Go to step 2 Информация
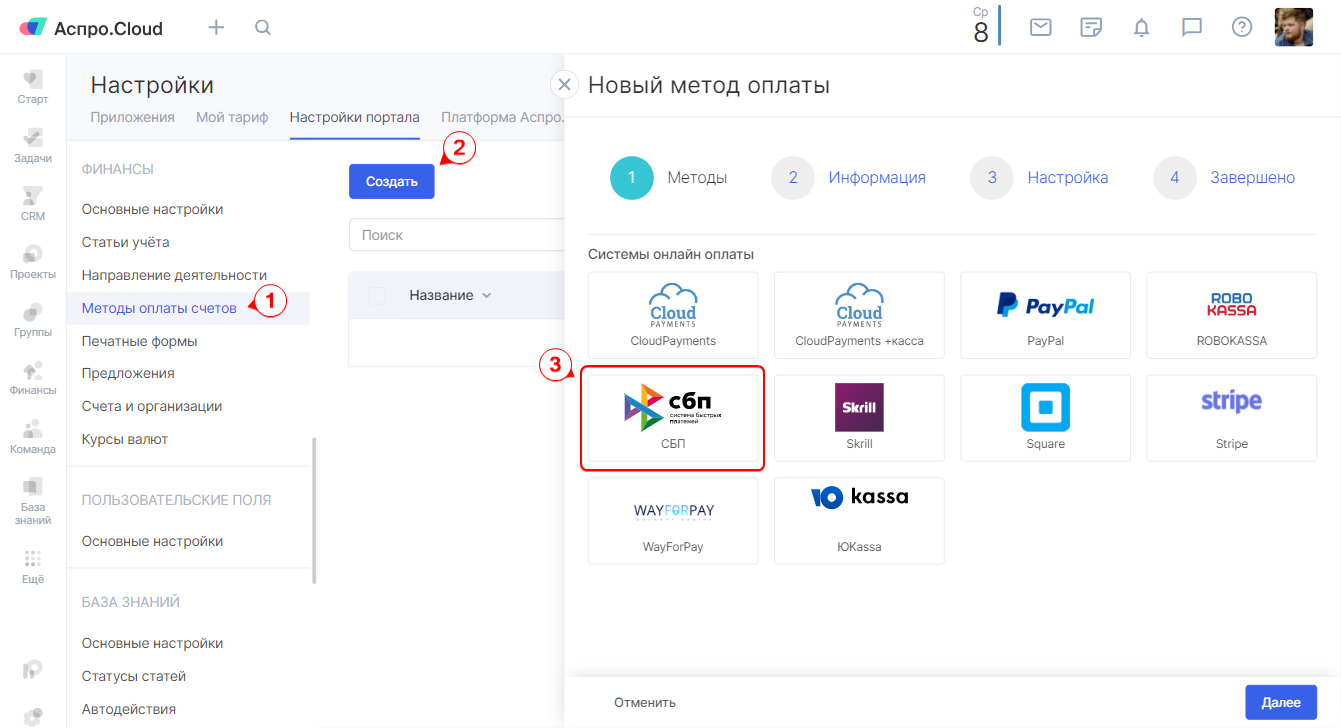Viewport: 1341px width, 728px height. tap(849, 178)
